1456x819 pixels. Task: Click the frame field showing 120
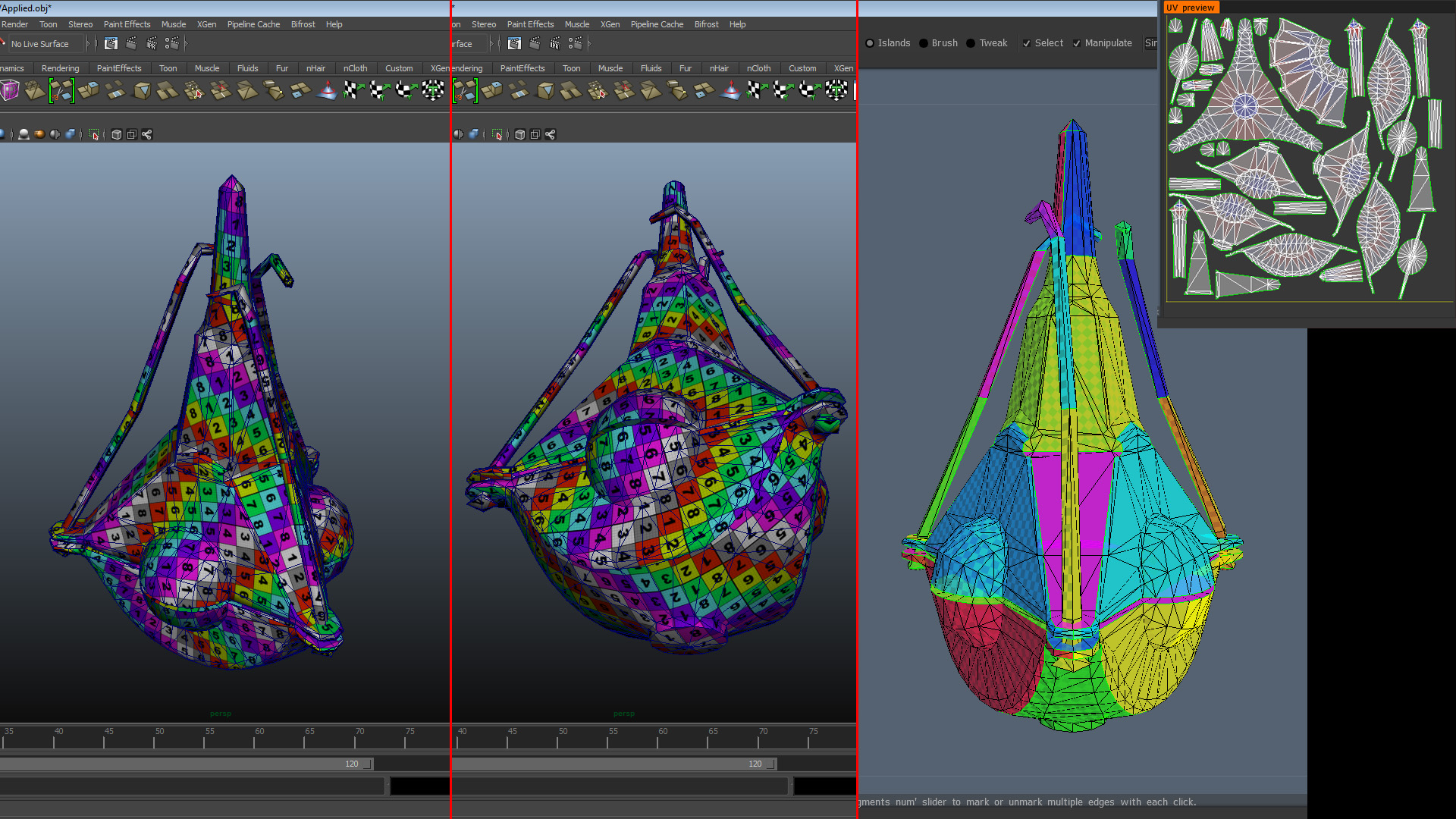[353, 764]
